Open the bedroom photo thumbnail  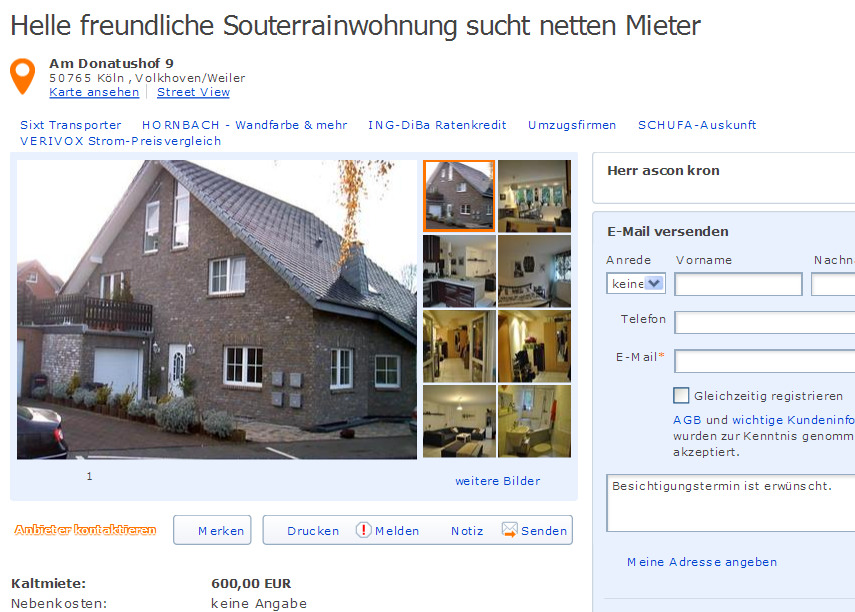534,271
